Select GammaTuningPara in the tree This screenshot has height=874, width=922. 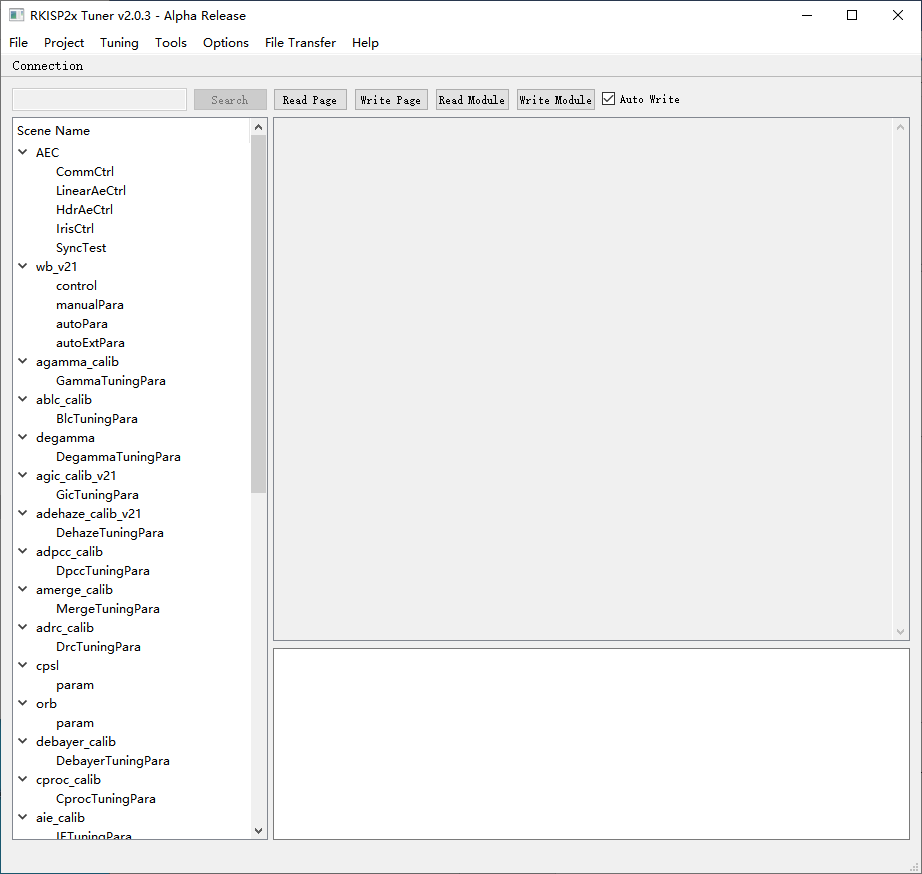(110, 381)
